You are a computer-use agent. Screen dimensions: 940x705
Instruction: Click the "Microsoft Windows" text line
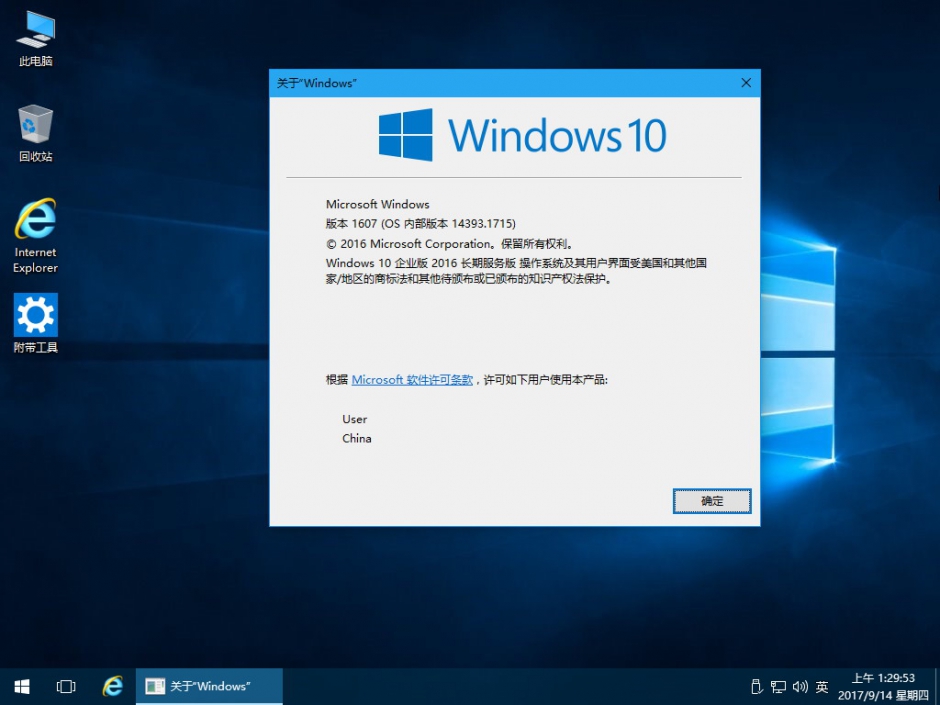click(378, 204)
